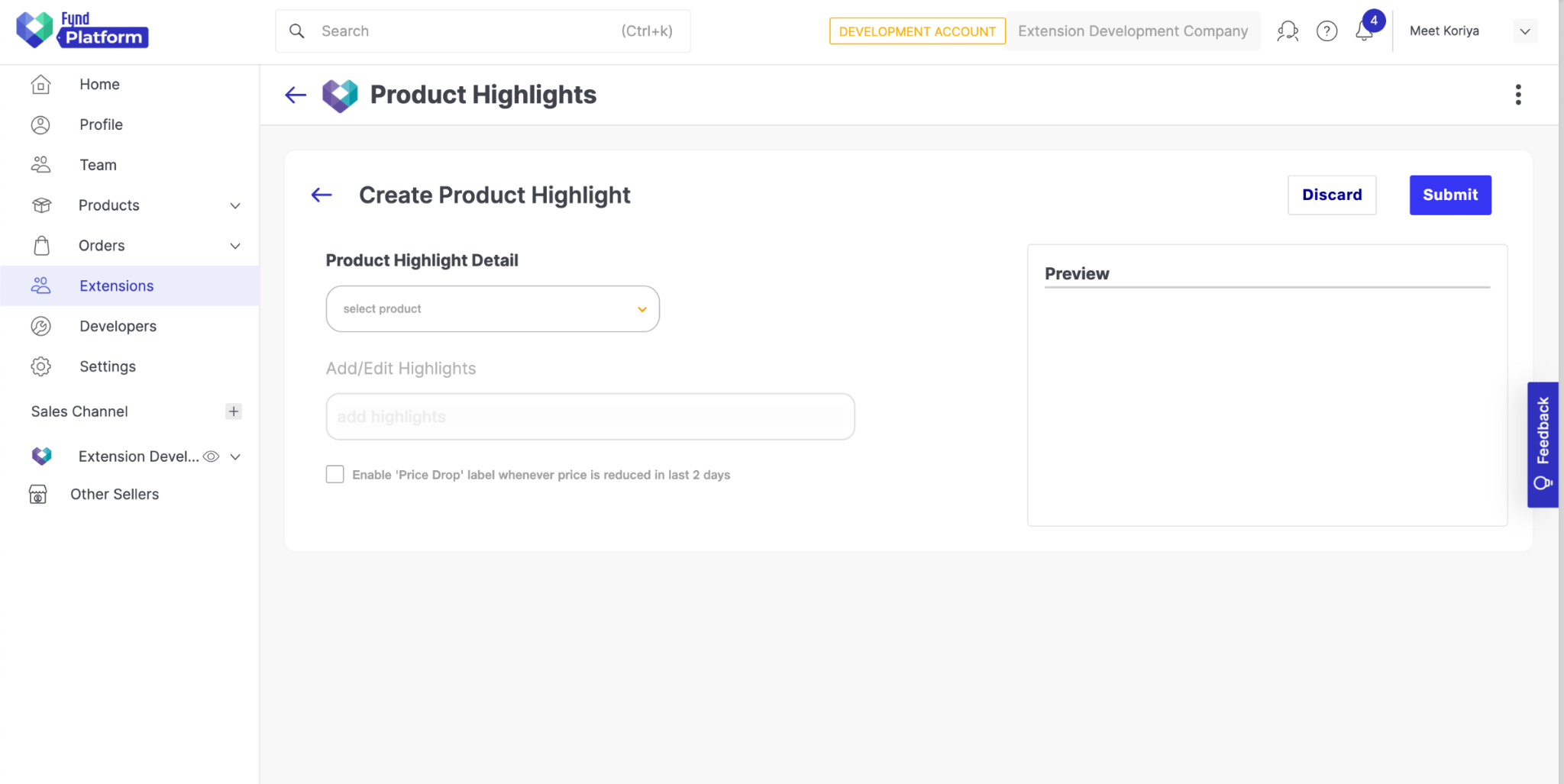The image size is (1564, 784).
Task: Click the Submit button
Action: 1450,195
